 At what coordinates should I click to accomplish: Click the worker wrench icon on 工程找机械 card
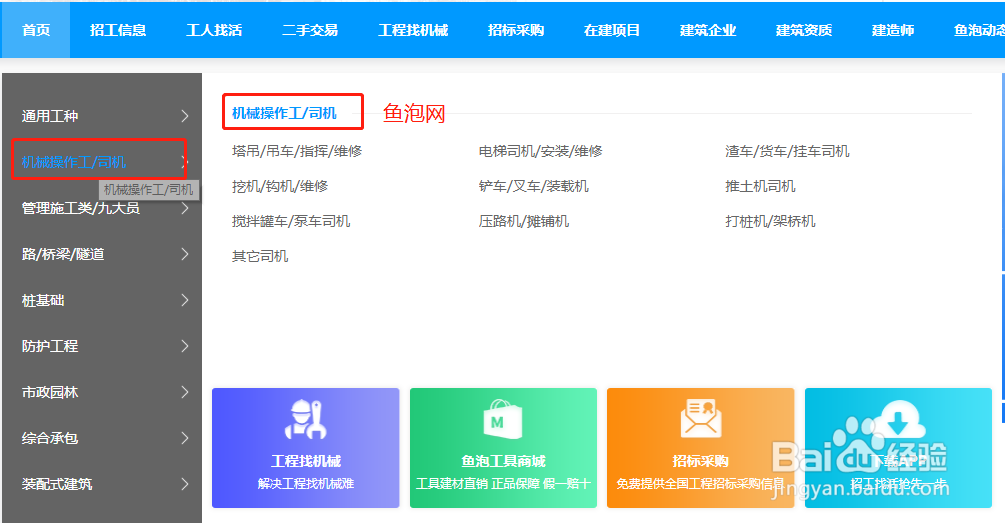pos(305,419)
